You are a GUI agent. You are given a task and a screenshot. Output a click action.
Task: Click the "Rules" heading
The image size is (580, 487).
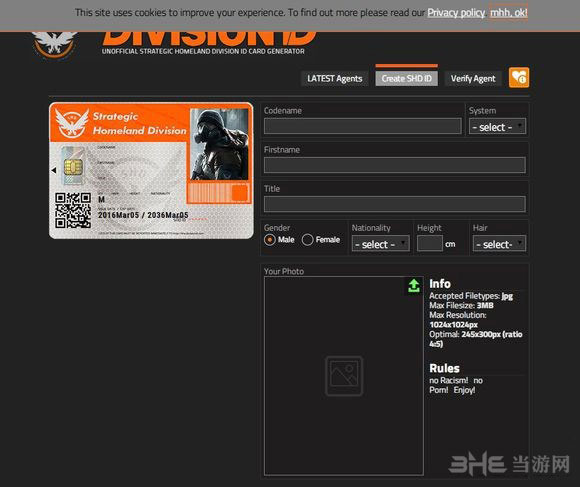444,368
